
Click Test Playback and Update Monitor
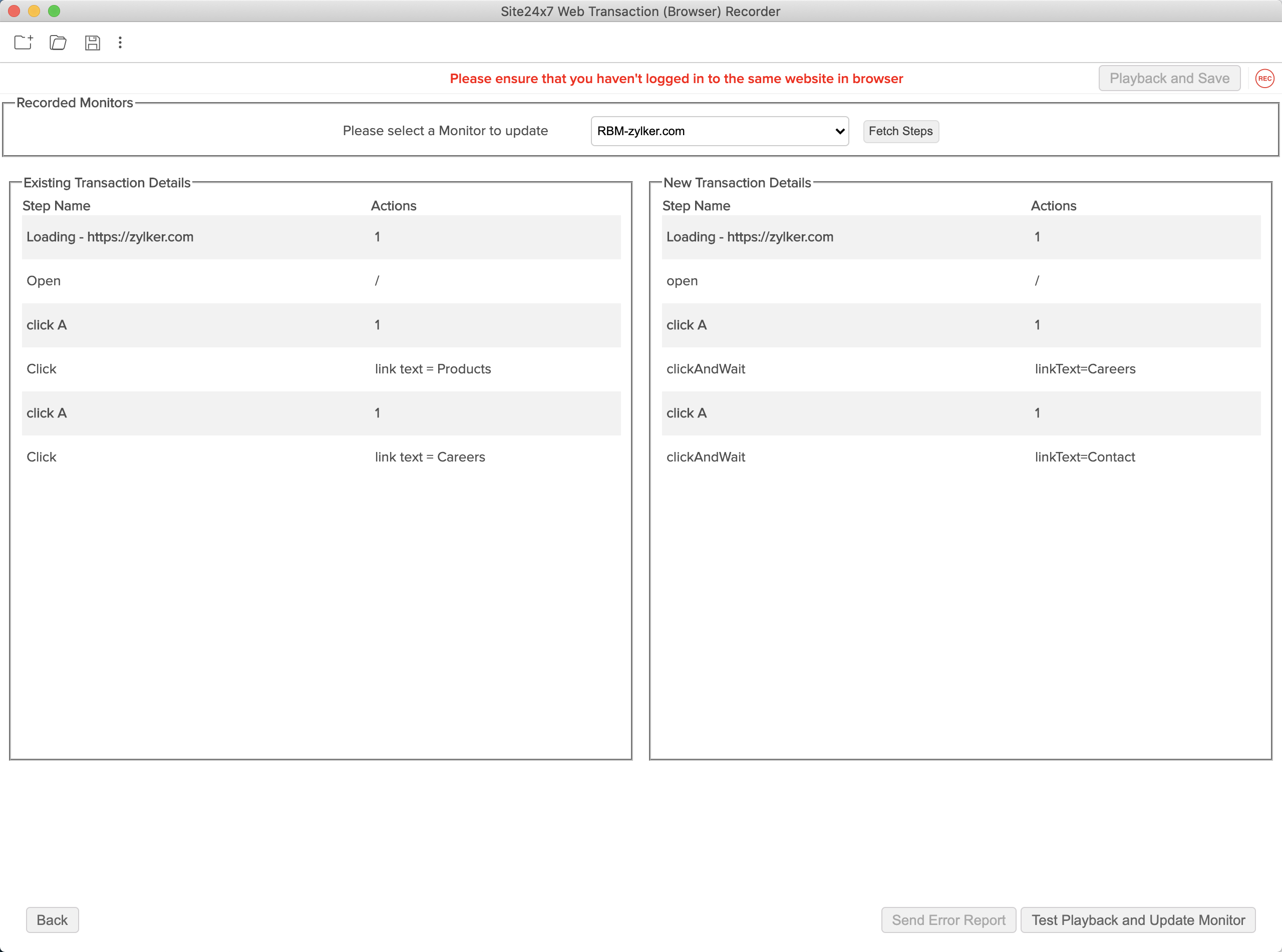click(x=1138, y=920)
